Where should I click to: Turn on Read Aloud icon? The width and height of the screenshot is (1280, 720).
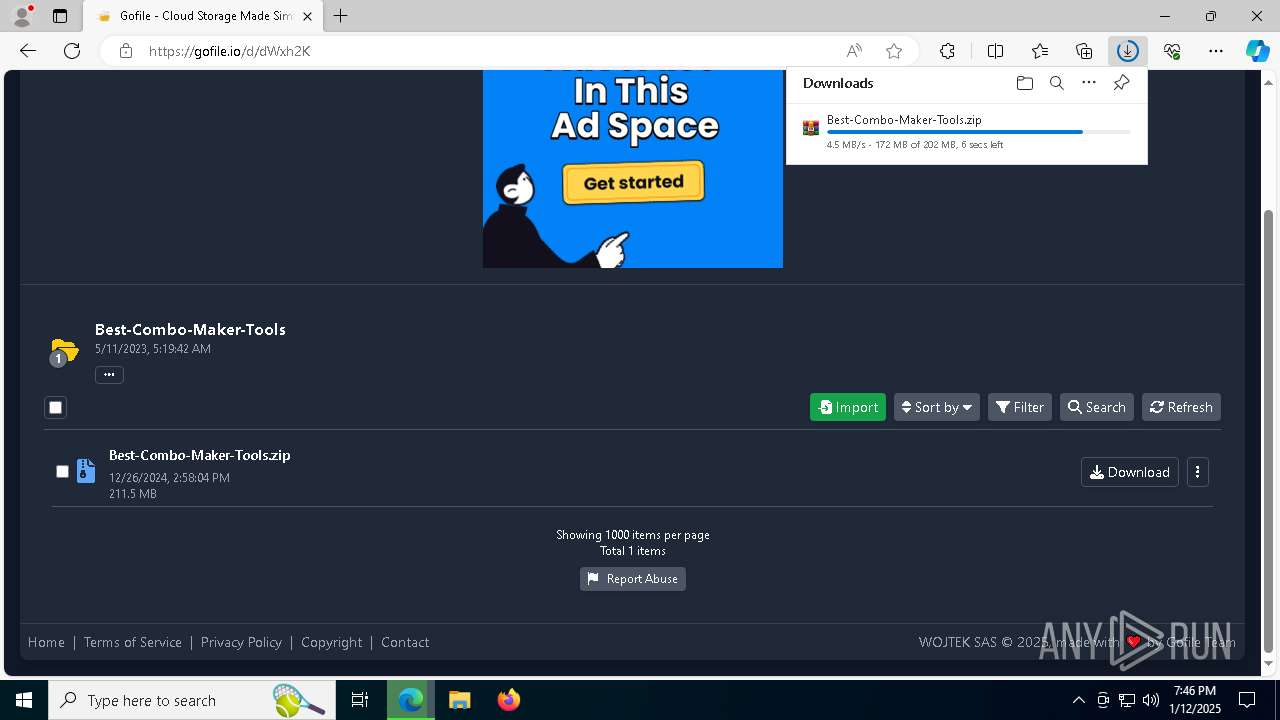click(x=854, y=51)
